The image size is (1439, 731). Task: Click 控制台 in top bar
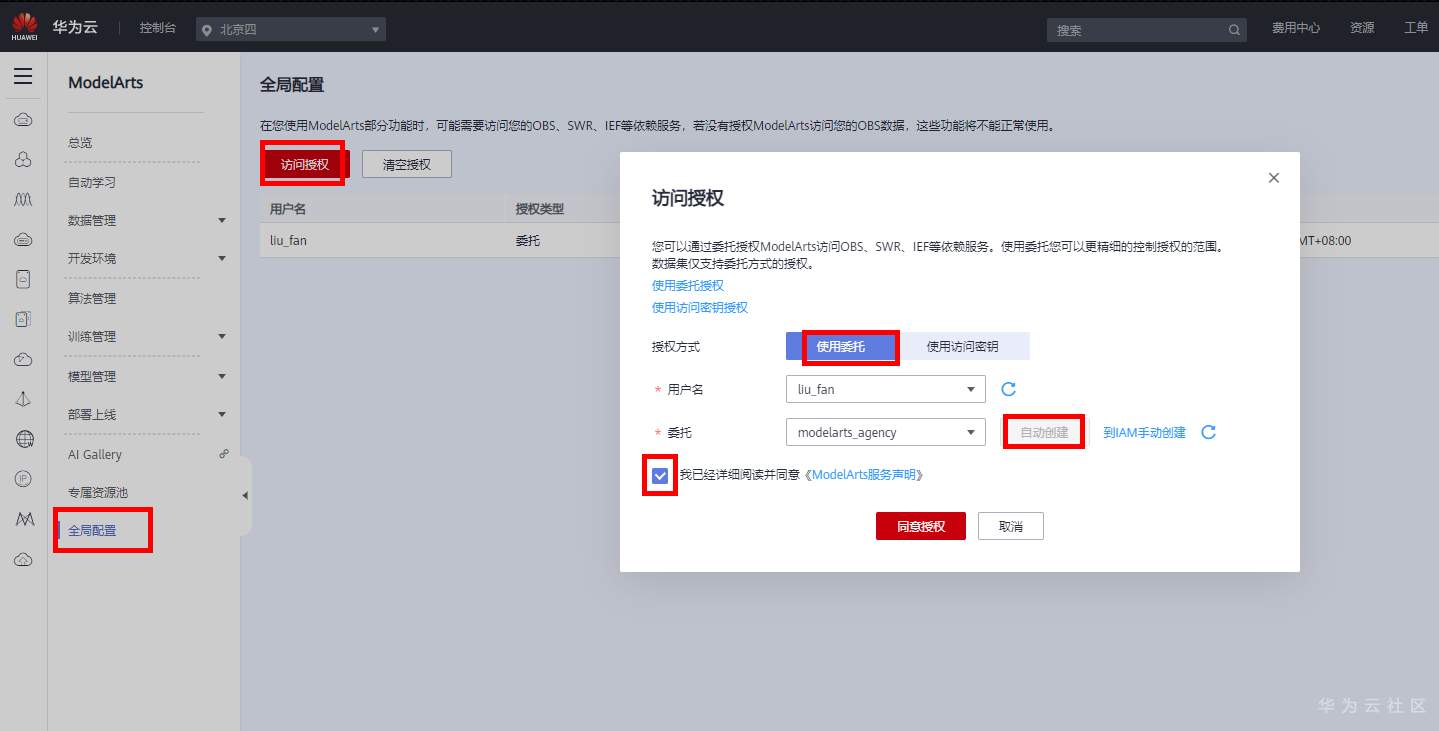pyautogui.click(x=158, y=28)
